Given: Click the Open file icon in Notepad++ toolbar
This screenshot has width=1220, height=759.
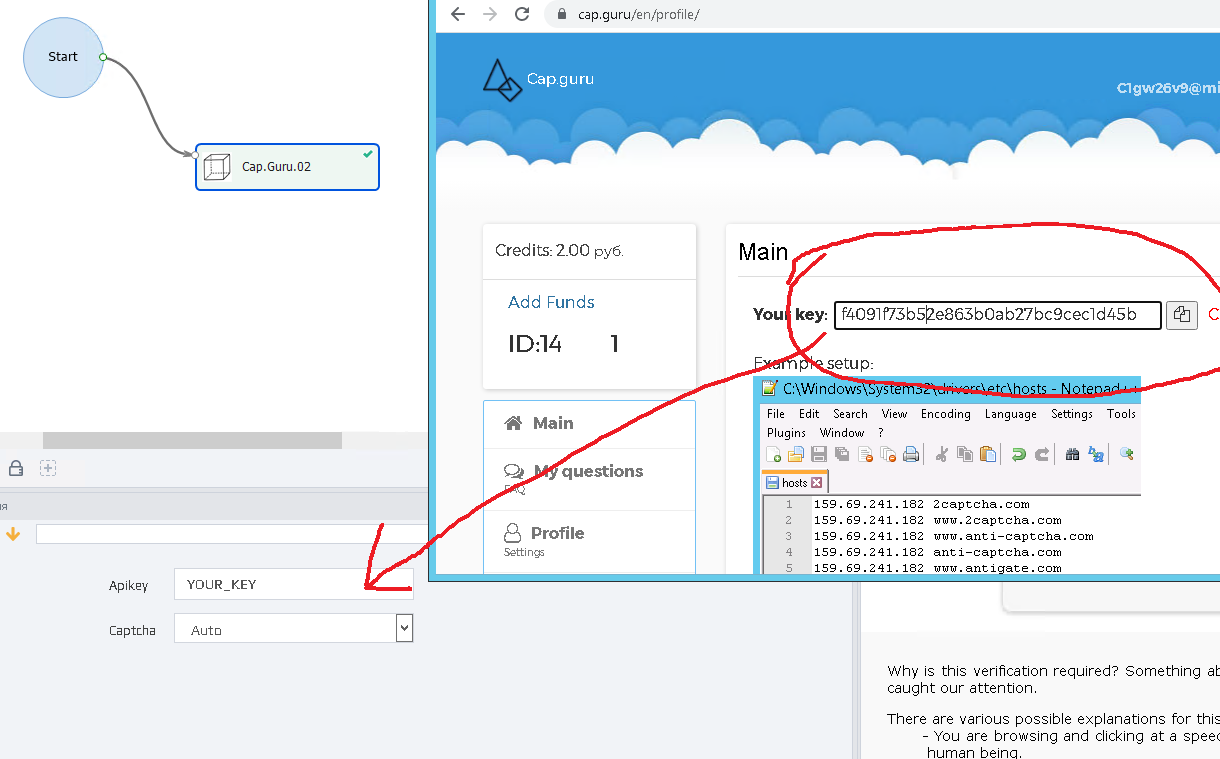Looking at the screenshot, I should [796, 455].
